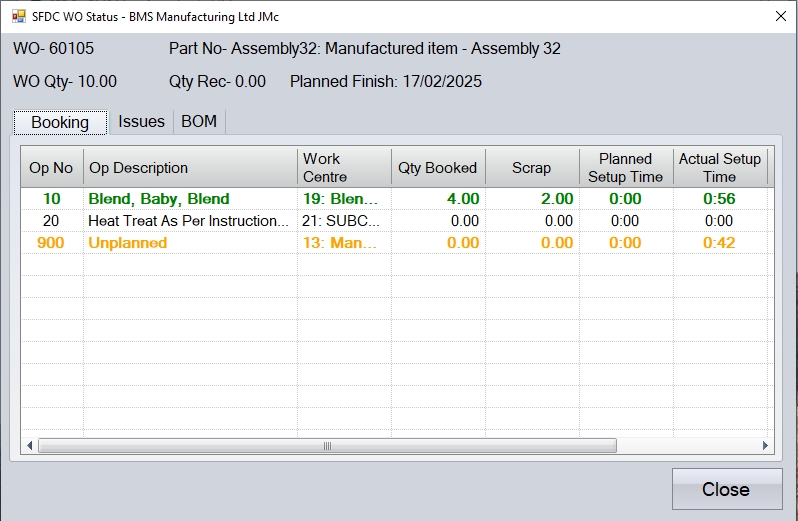
Task: Select the Heat Treat As Per Instruction row
Action: [x=188, y=221]
